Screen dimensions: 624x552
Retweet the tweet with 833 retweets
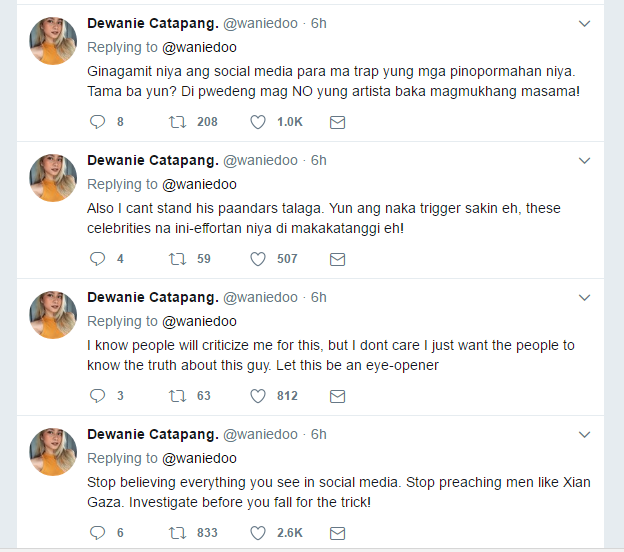[x=178, y=532]
